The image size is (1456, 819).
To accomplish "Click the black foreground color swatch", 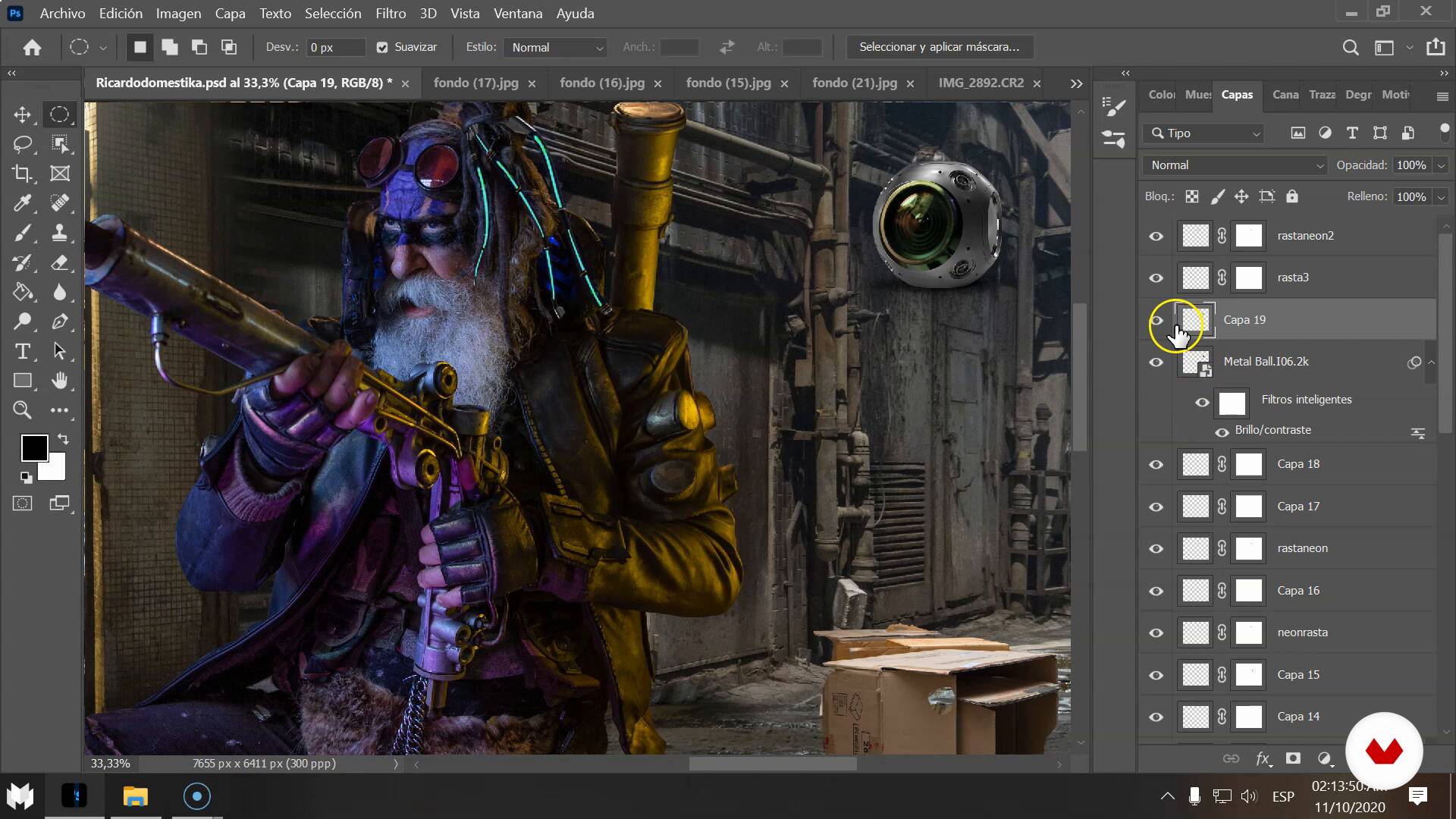I will [33, 447].
